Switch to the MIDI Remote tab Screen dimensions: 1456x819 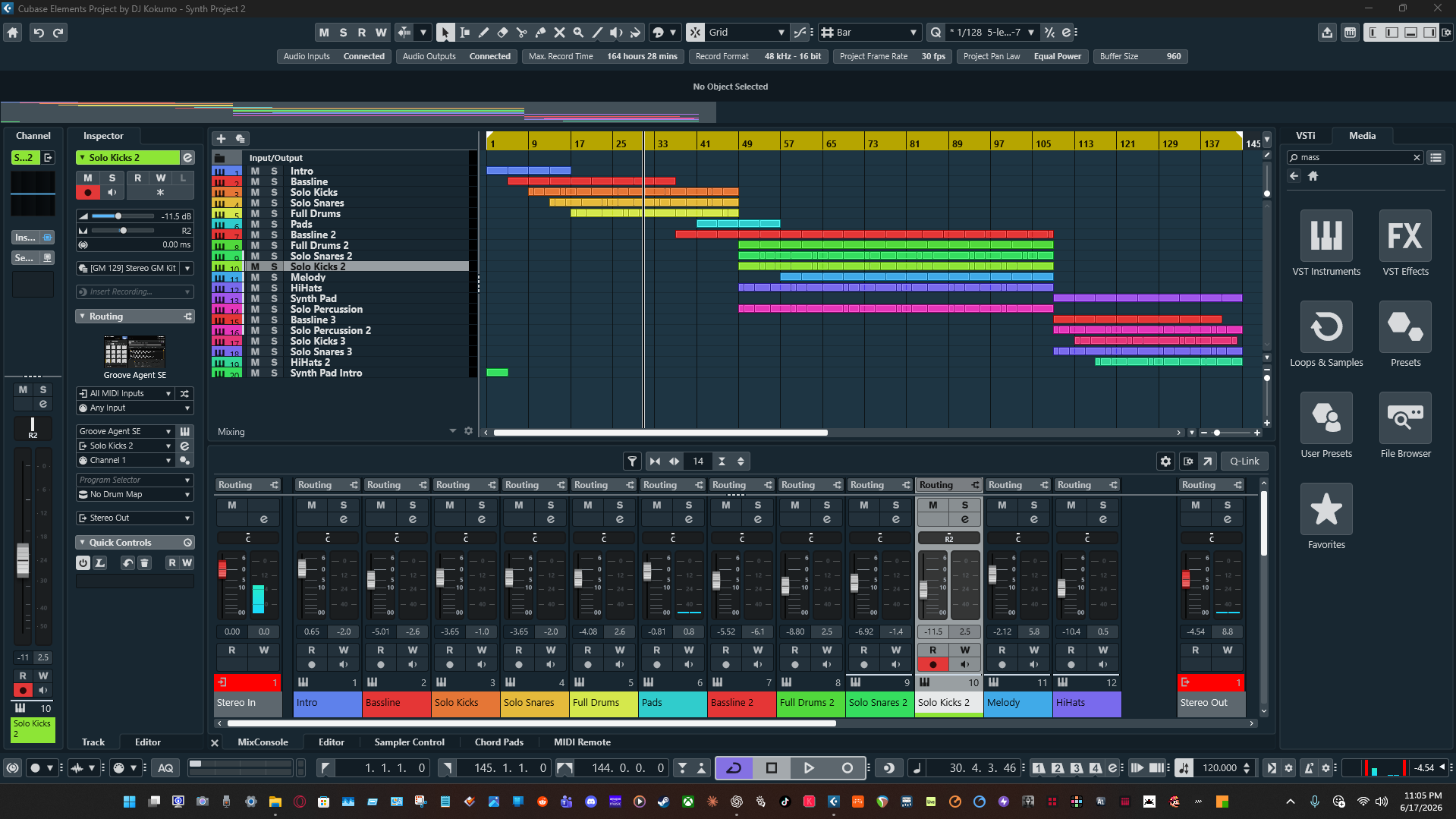point(582,742)
